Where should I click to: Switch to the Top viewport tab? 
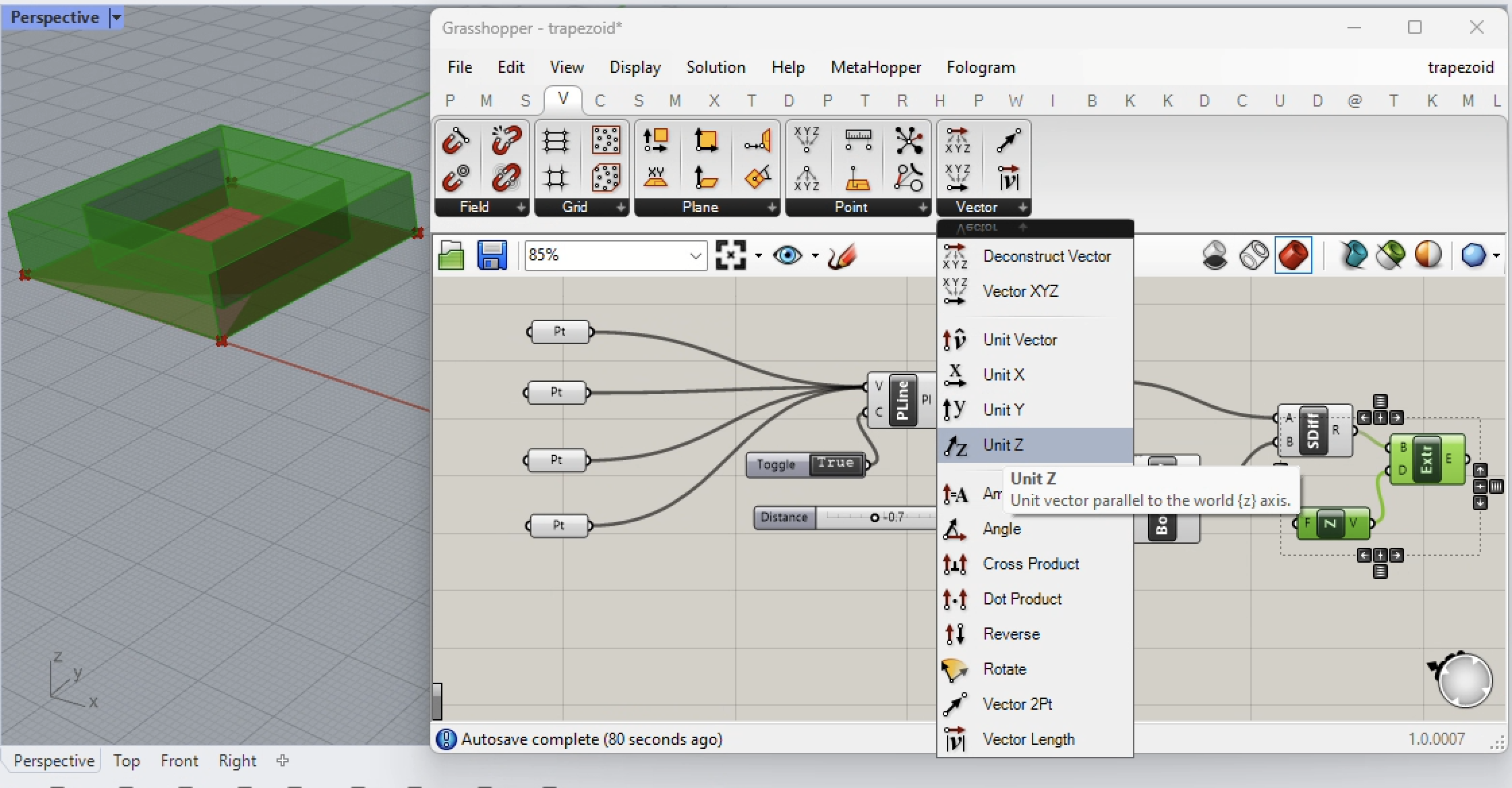coord(126,760)
